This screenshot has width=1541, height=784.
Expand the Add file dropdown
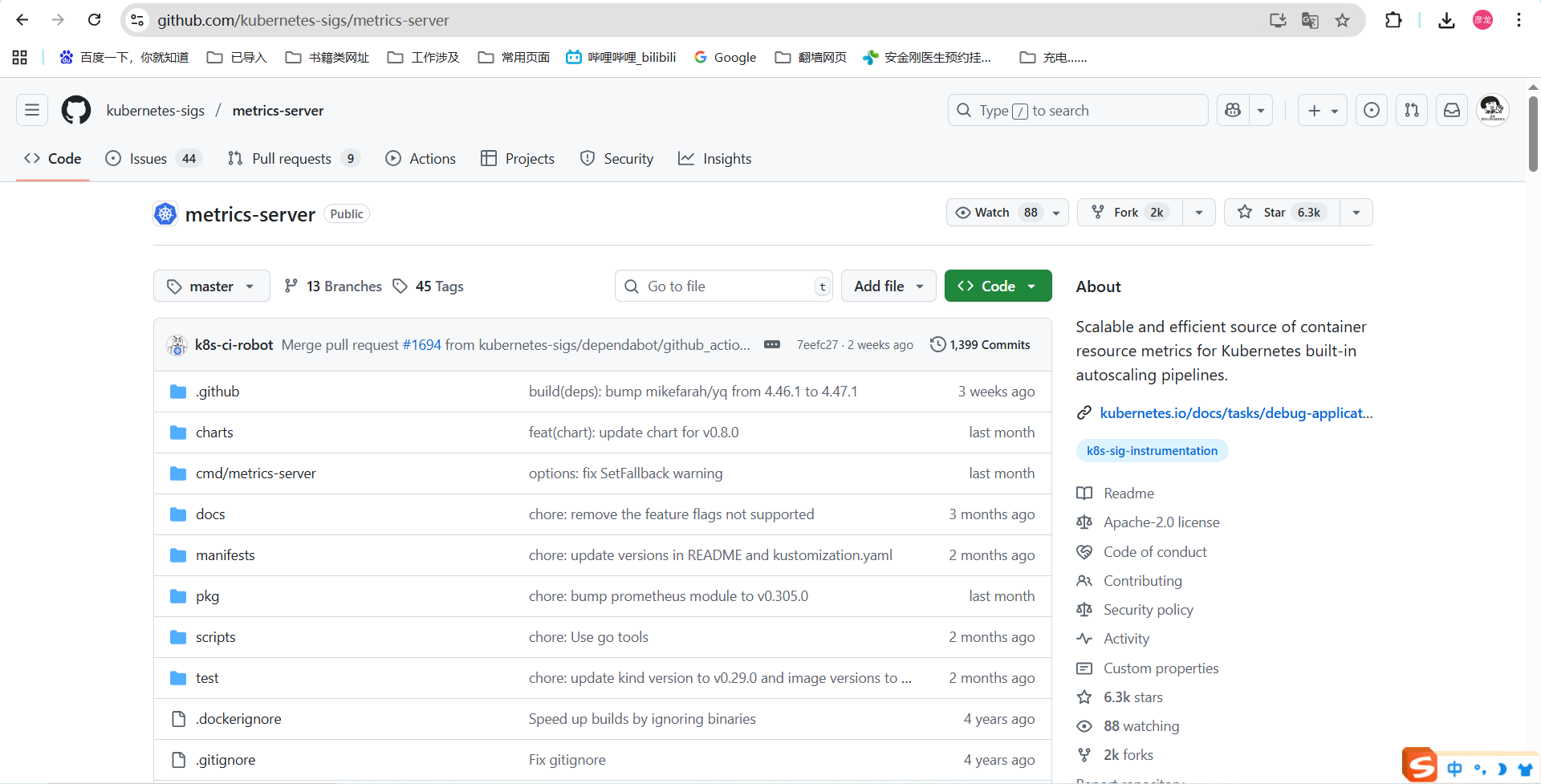coord(888,286)
